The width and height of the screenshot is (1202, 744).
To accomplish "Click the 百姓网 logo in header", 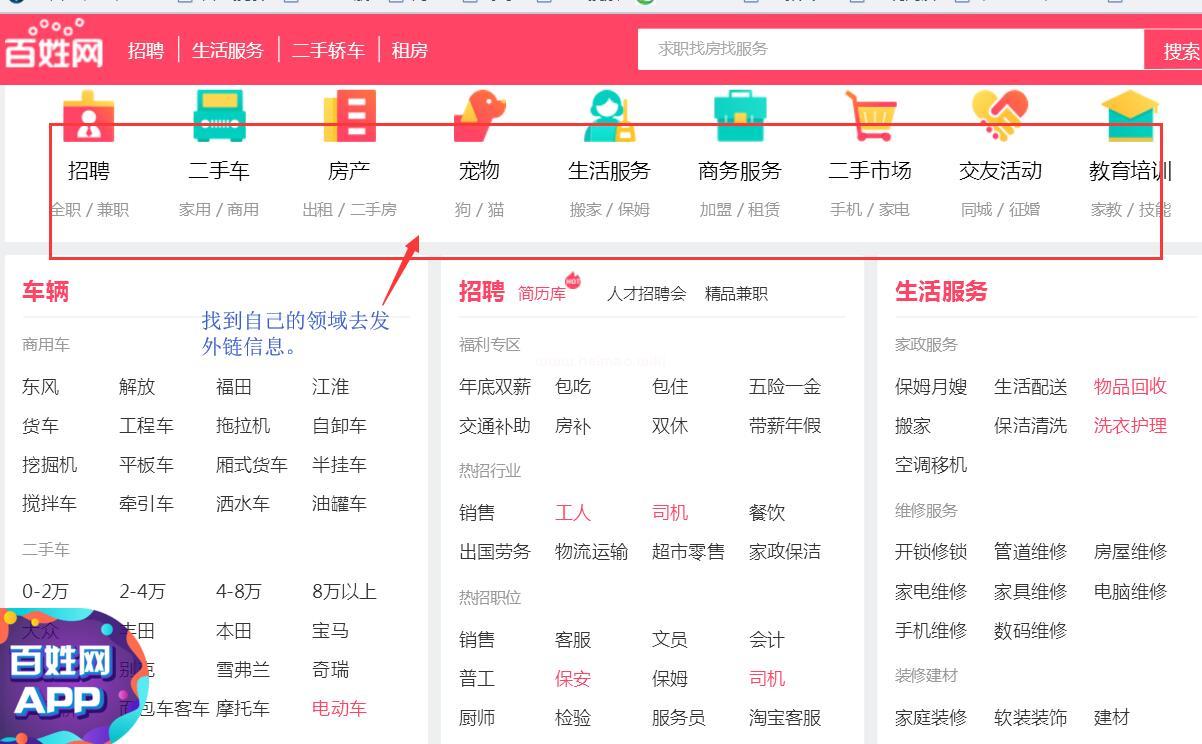I will coord(54,47).
